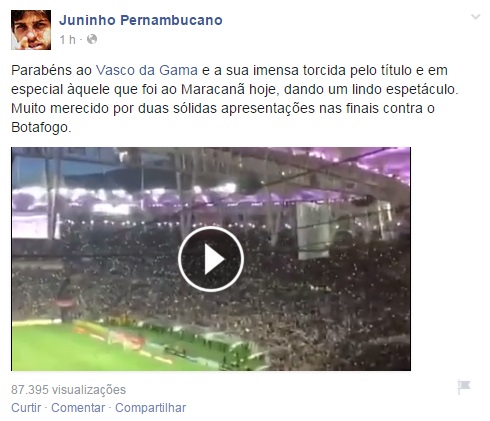Viewport: 490px width, 421px height.
Task: Click the 'Muito merecido' sentence in the post
Action: pos(223,108)
